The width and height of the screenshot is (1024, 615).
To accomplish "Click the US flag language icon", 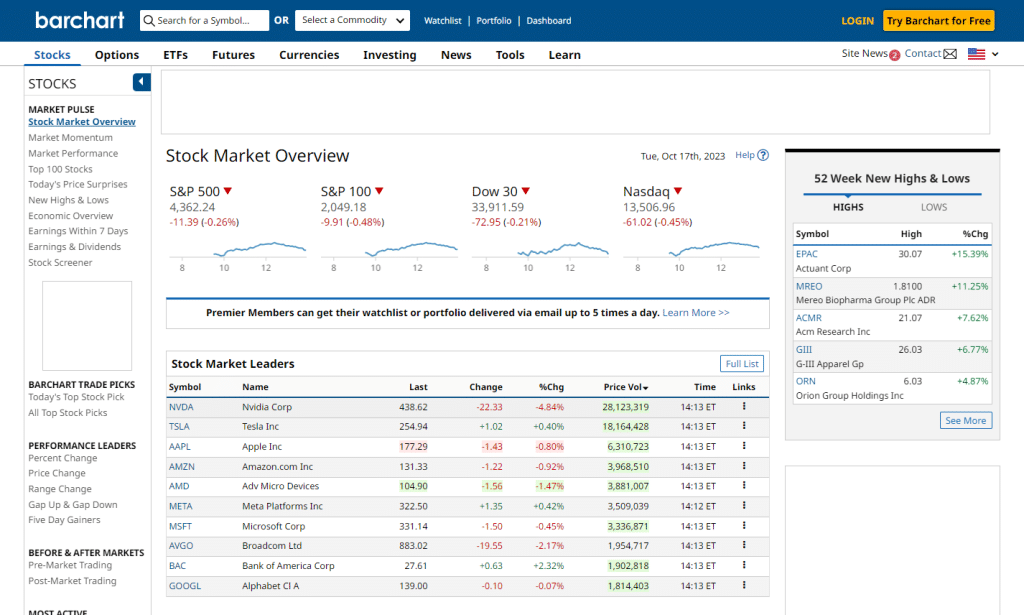I will tap(975, 55).
